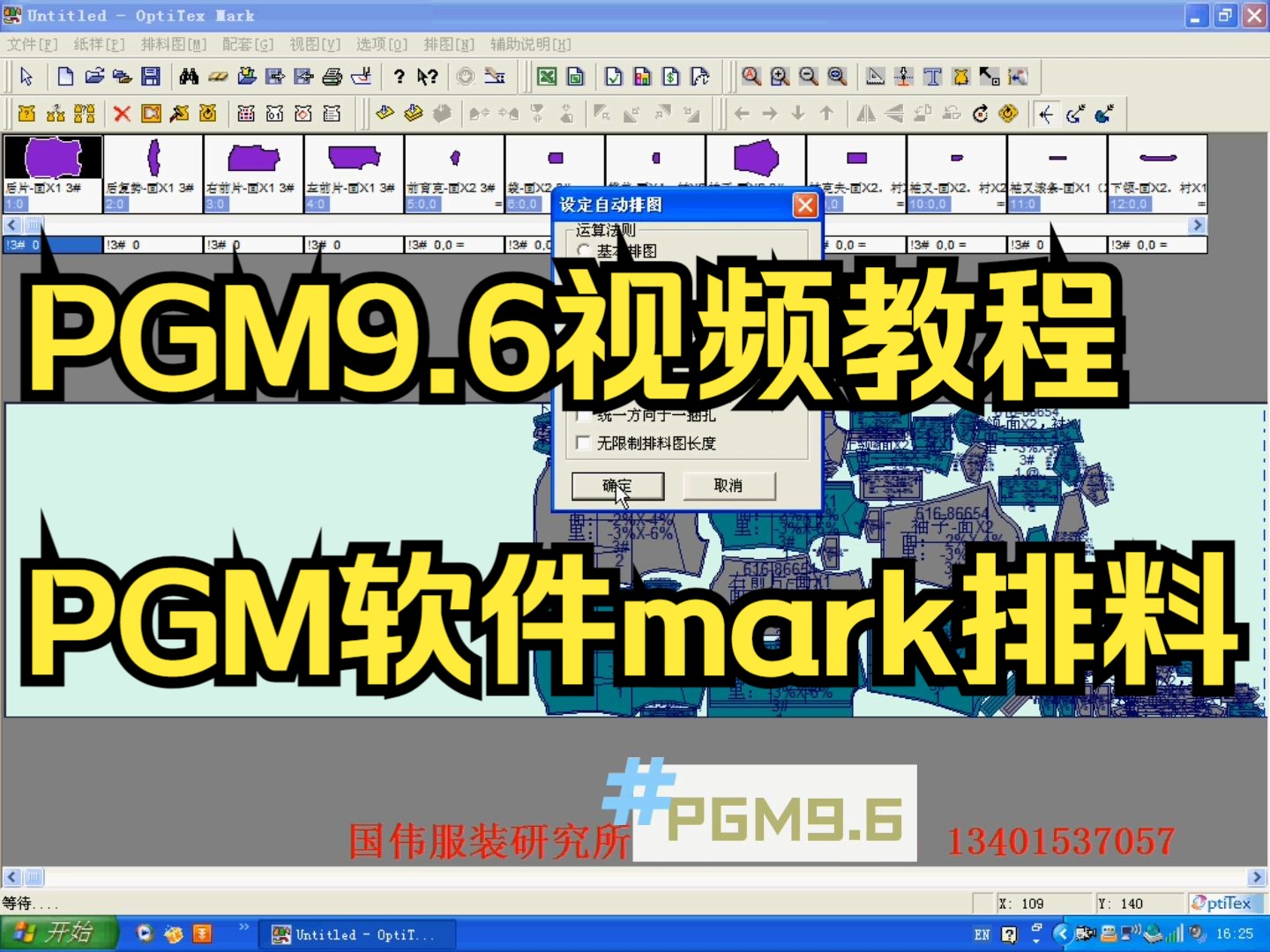
Task: Click the left arrow move icon
Action: [x=742, y=113]
